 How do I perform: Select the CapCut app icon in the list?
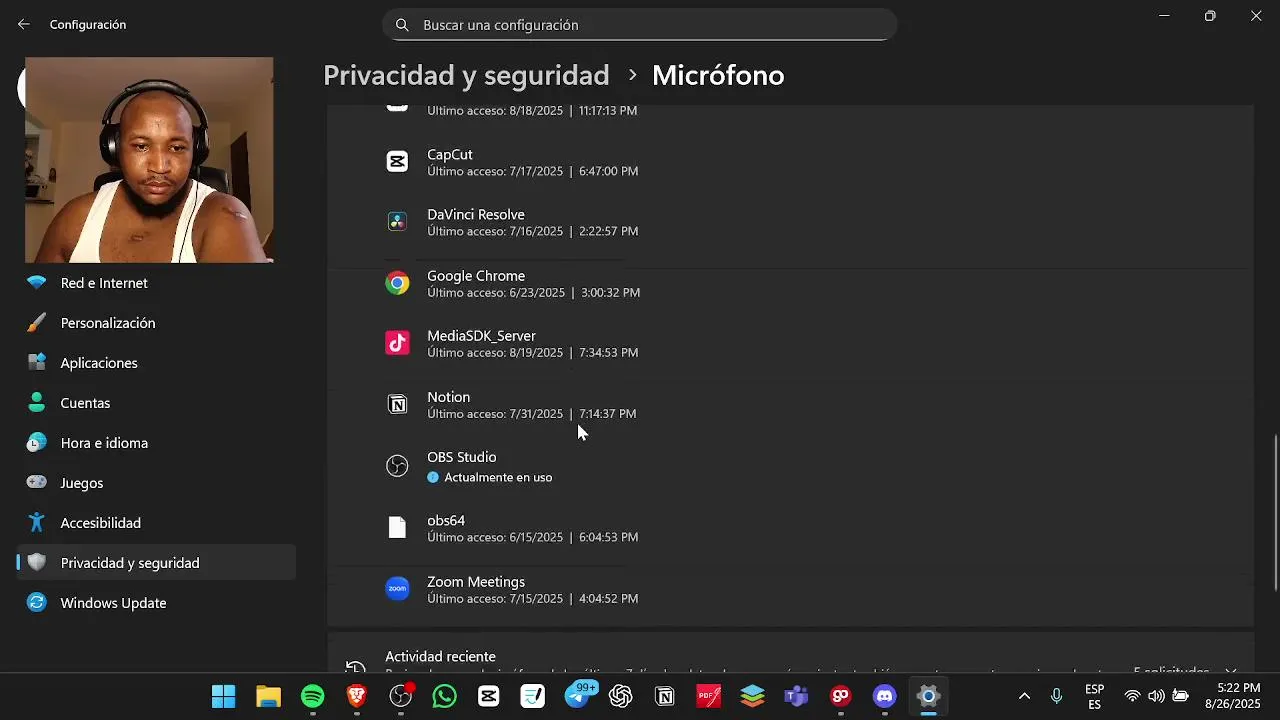click(397, 162)
